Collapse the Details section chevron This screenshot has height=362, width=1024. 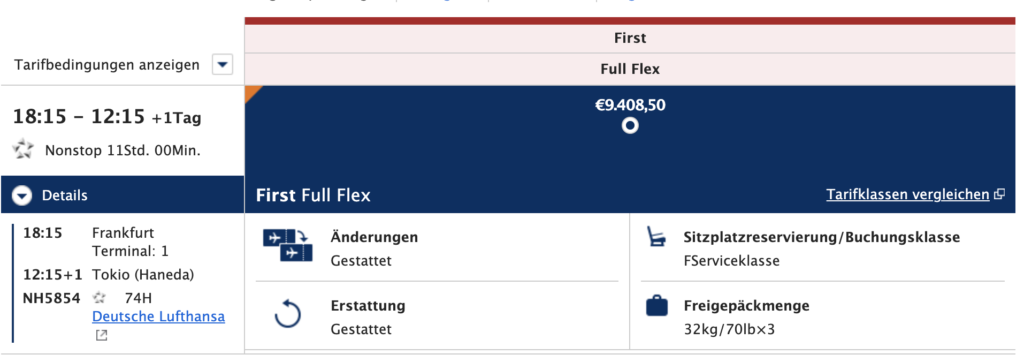(x=22, y=195)
